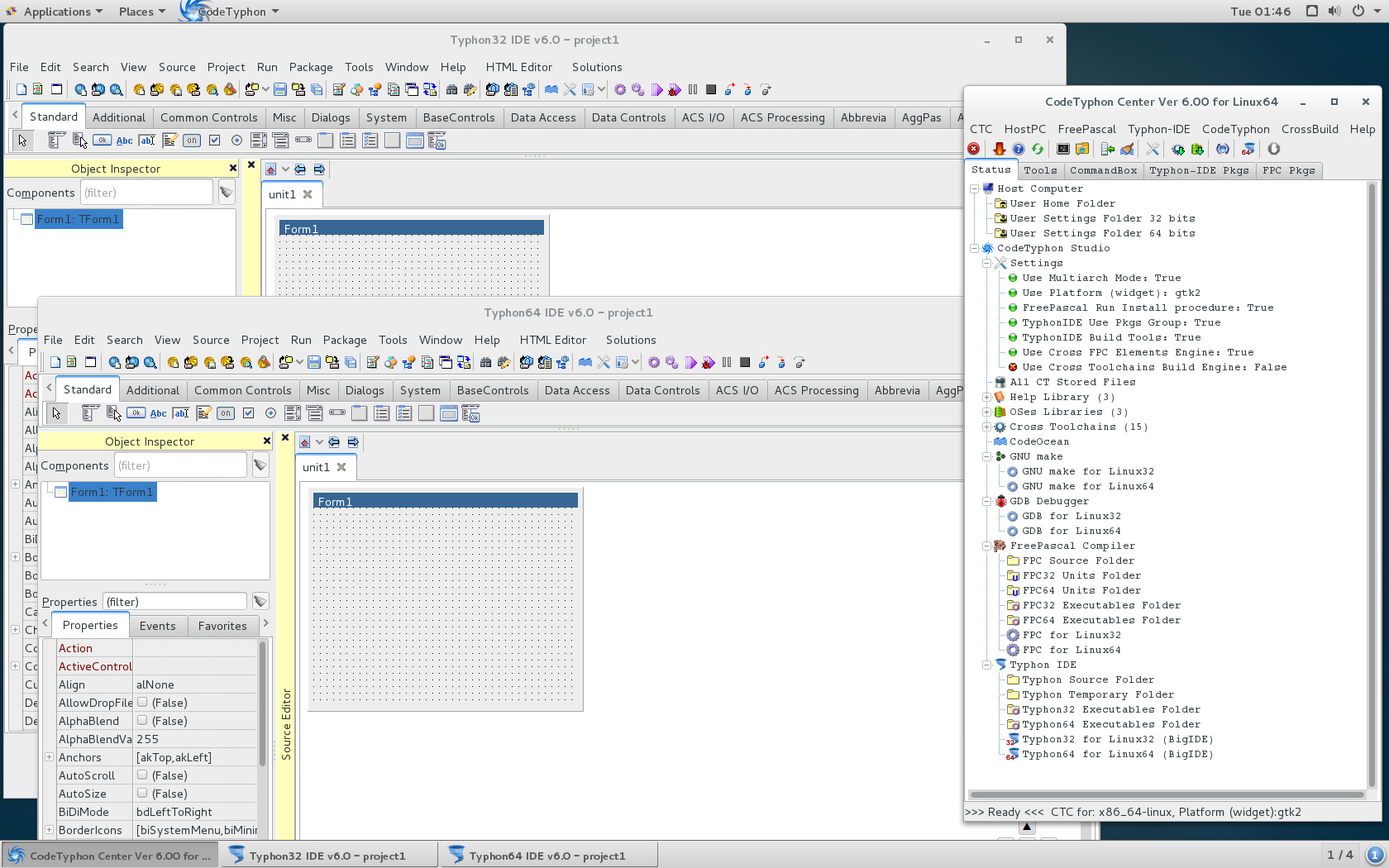This screenshot has height=868, width=1389.
Task: Open the terminal icon in CodeTyphon Center toolbar
Action: (1063, 149)
